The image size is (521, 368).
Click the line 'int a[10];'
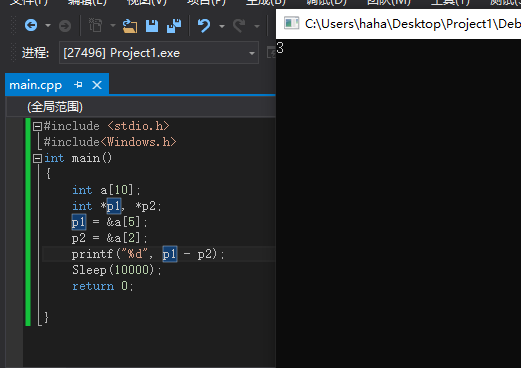[106, 190]
